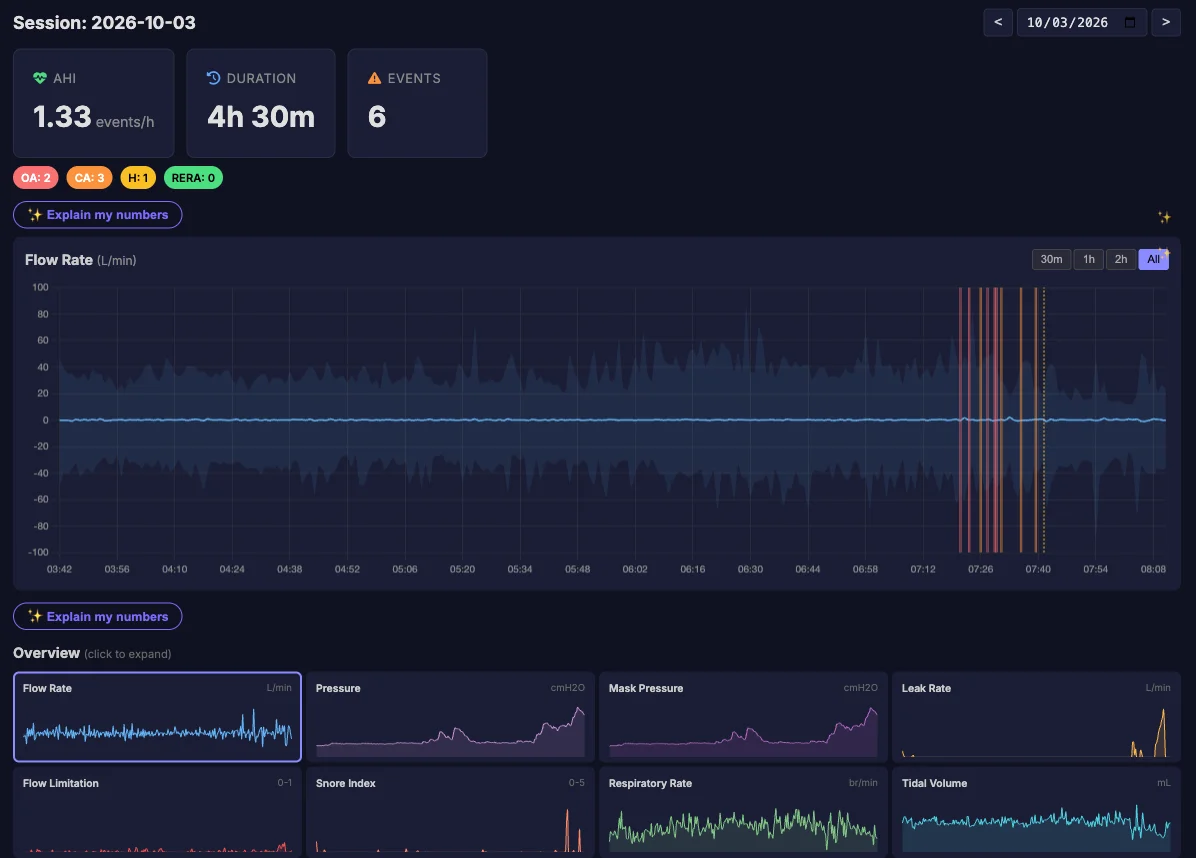The height and width of the screenshot is (858, 1196).
Task: Click the 03:42 time axis label
Action: click(59, 569)
